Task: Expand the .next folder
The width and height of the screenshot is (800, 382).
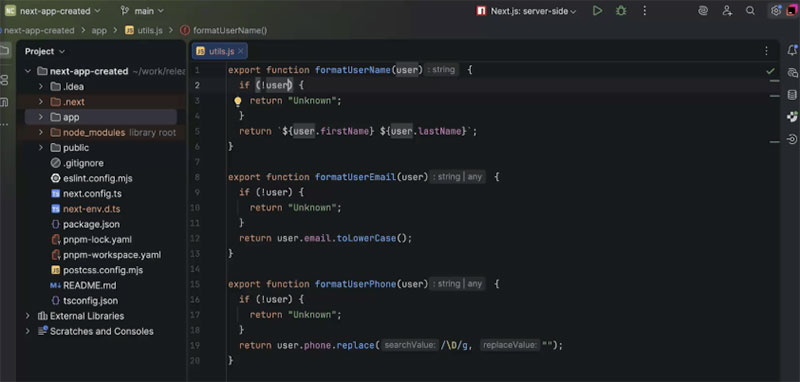Action: (40, 102)
